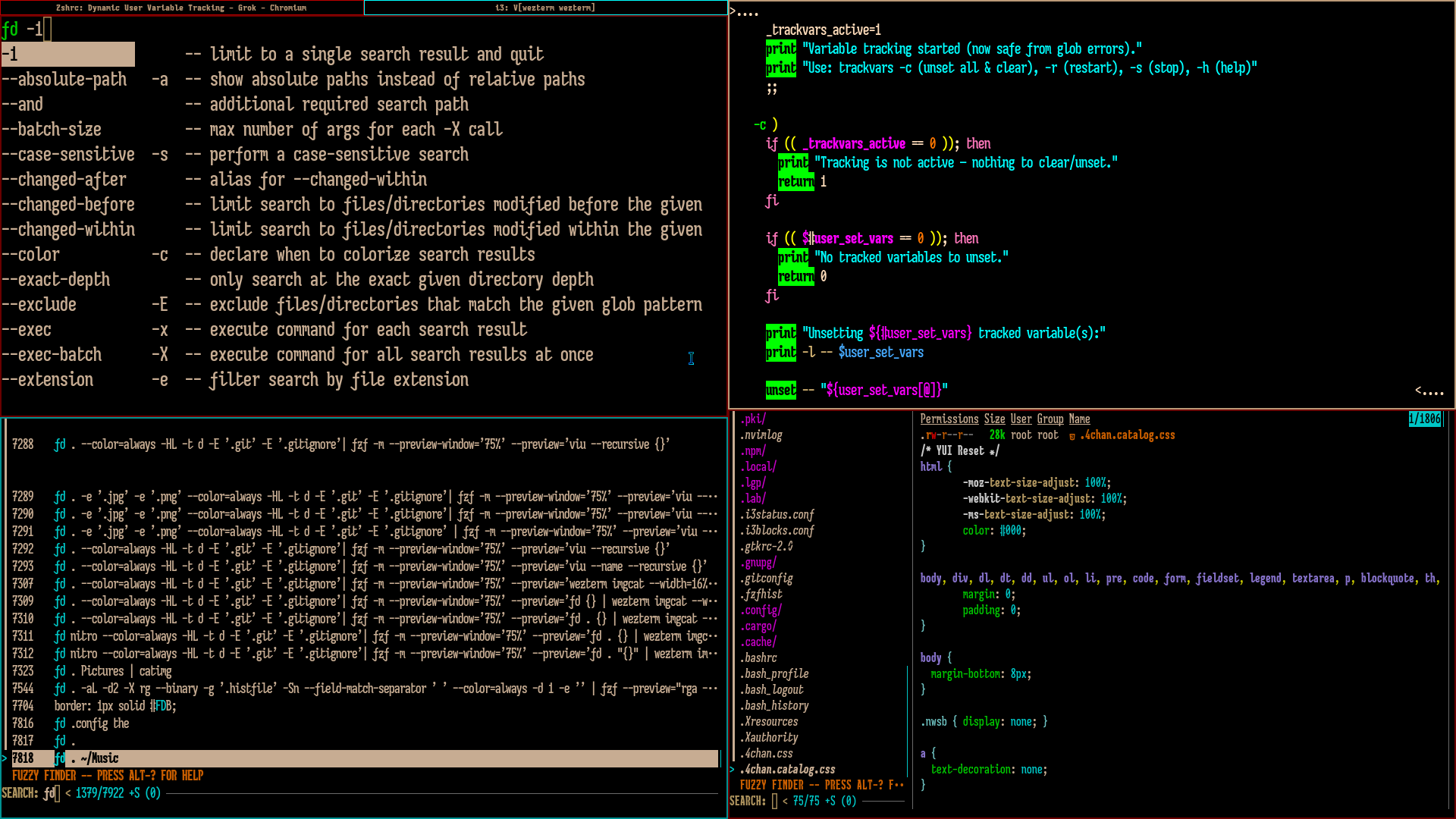
Task: Select the highlighted -1 completion entry
Action: 67,54
